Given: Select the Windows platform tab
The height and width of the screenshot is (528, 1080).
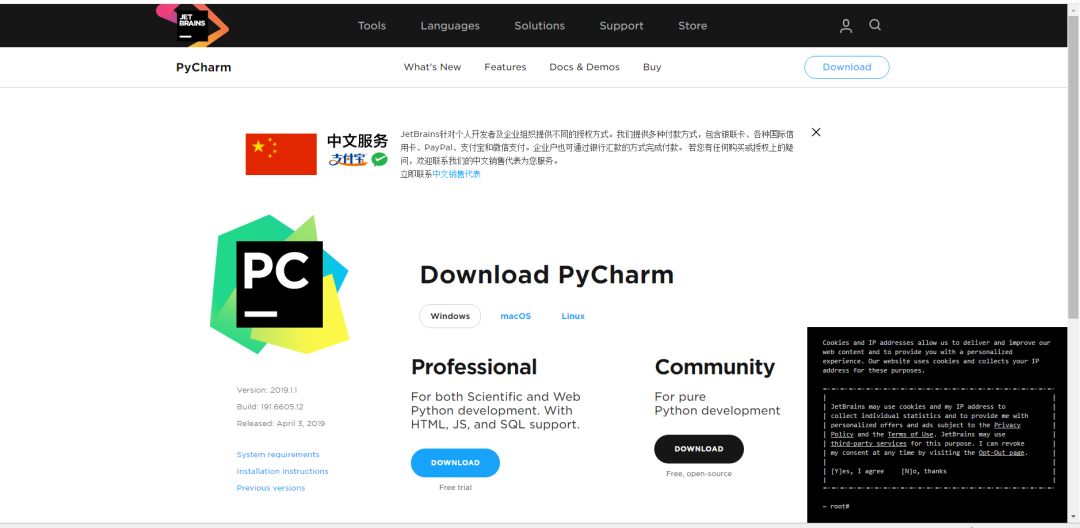Looking at the screenshot, I should click(x=450, y=316).
